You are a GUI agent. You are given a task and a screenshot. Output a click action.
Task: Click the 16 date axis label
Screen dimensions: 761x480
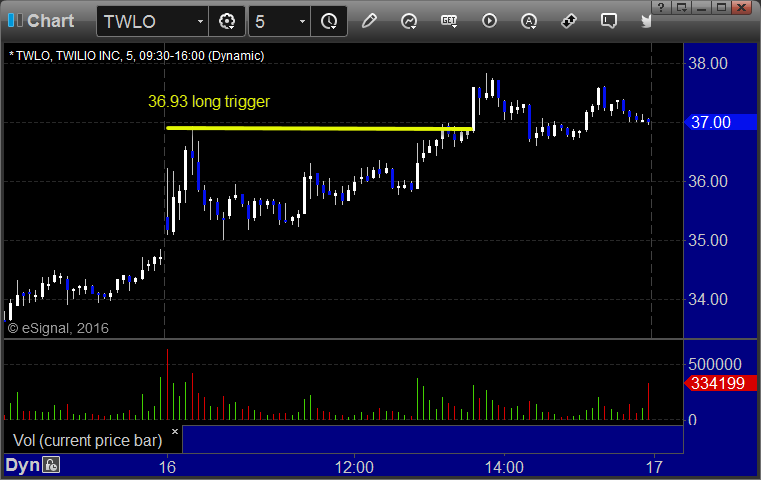pyautogui.click(x=167, y=467)
